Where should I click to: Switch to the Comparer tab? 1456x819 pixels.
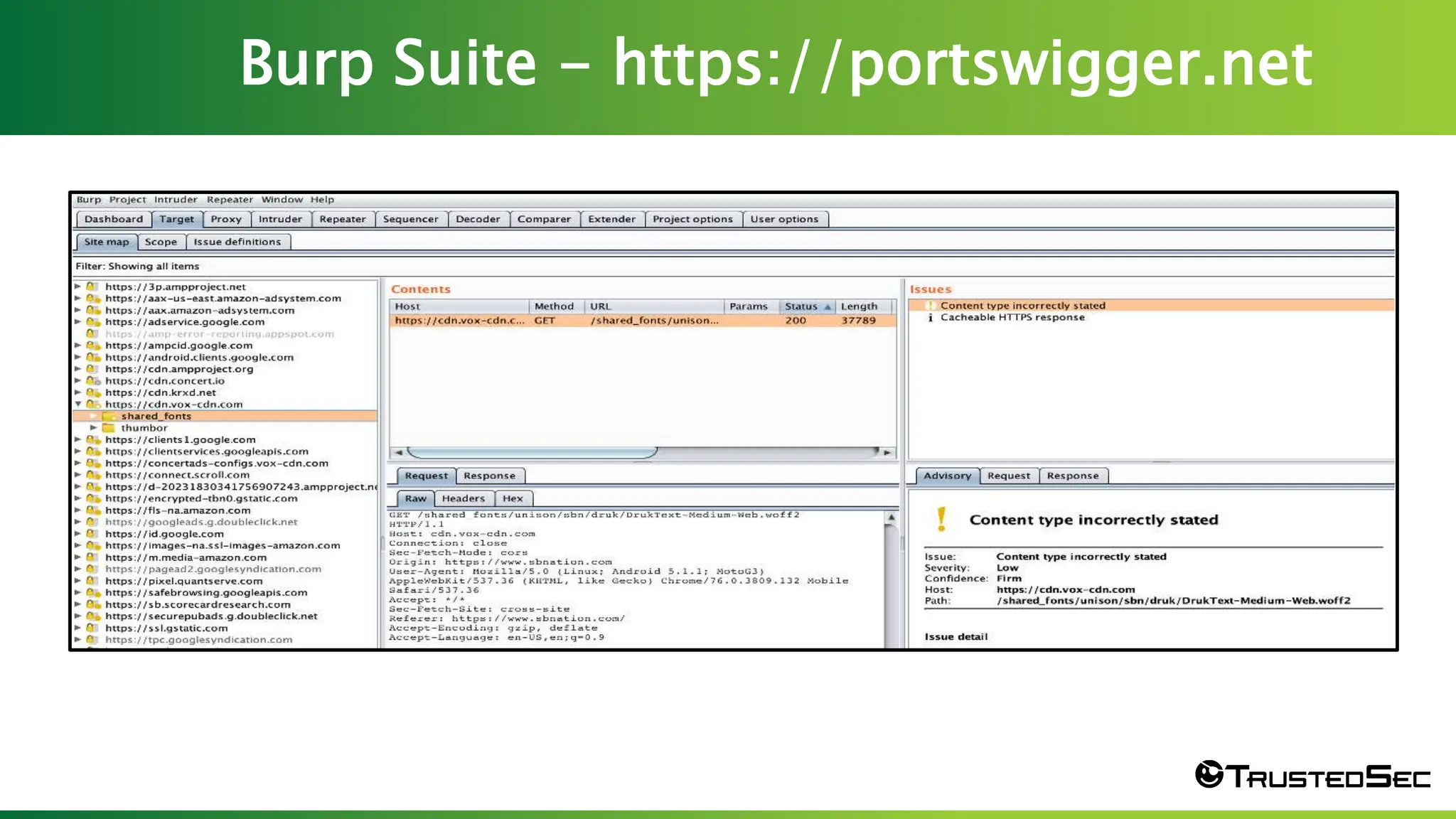coord(544,219)
